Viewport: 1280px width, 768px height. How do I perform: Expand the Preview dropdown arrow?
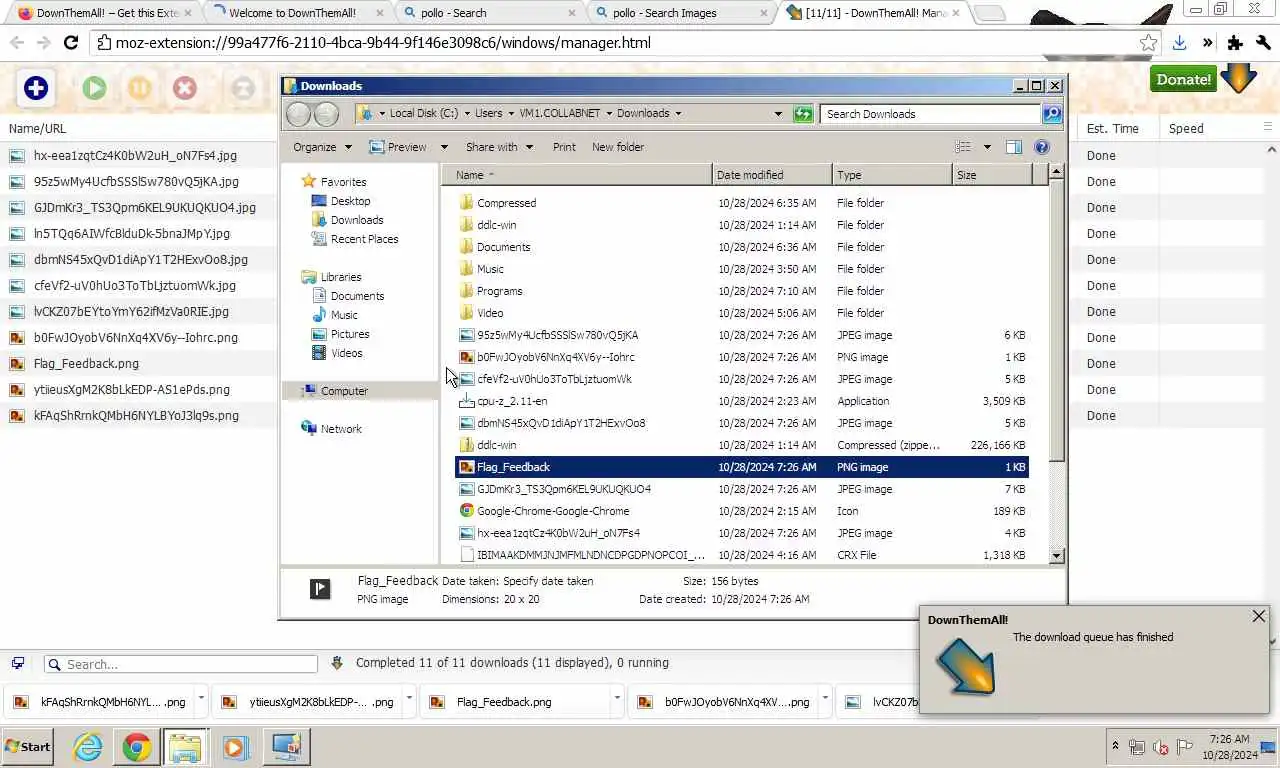point(444,147)
